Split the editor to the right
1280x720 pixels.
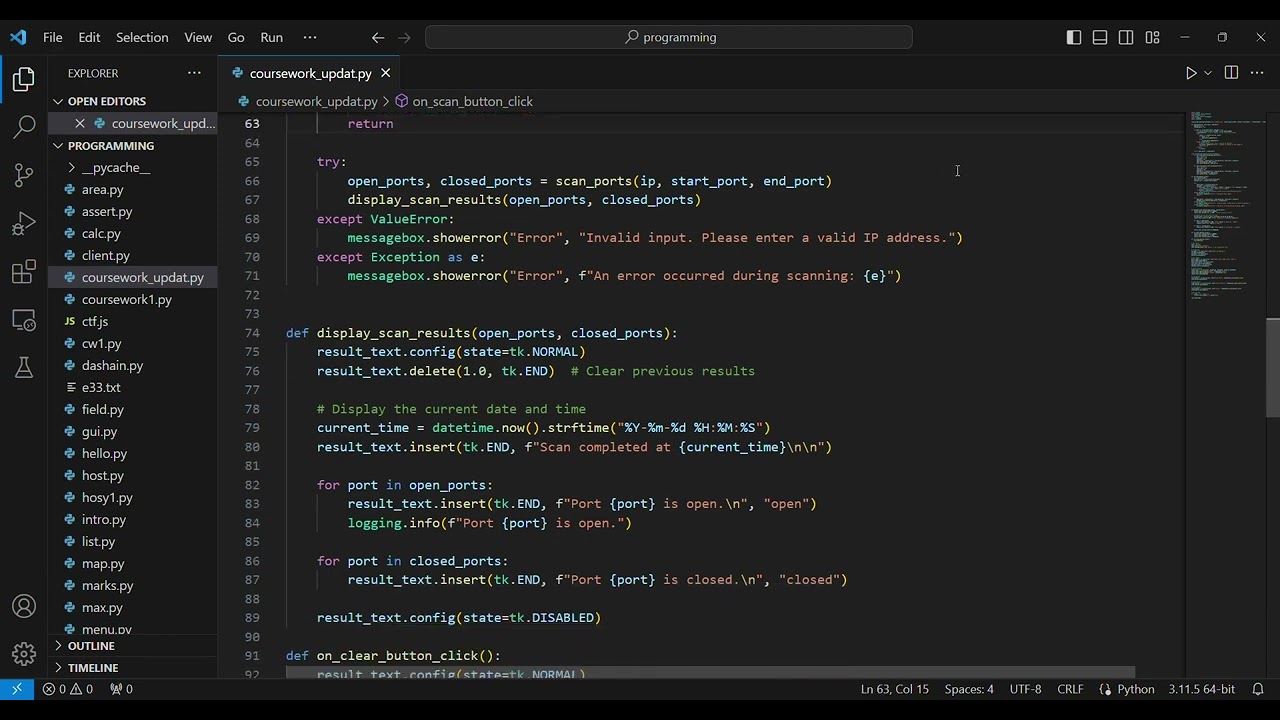coord(1231,73)
